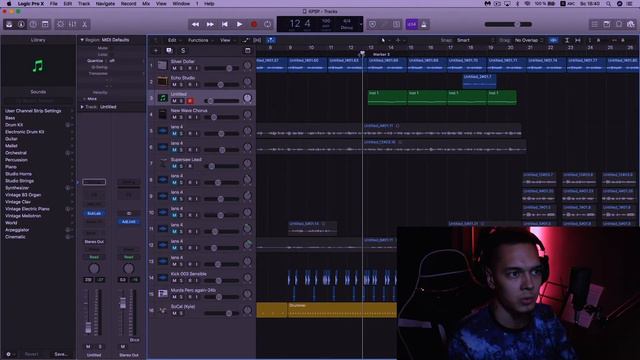The width and height of the screenshot is (640, 360).
Task: Select Vintage Electric Piano in Library
Action: coord(27,209)
